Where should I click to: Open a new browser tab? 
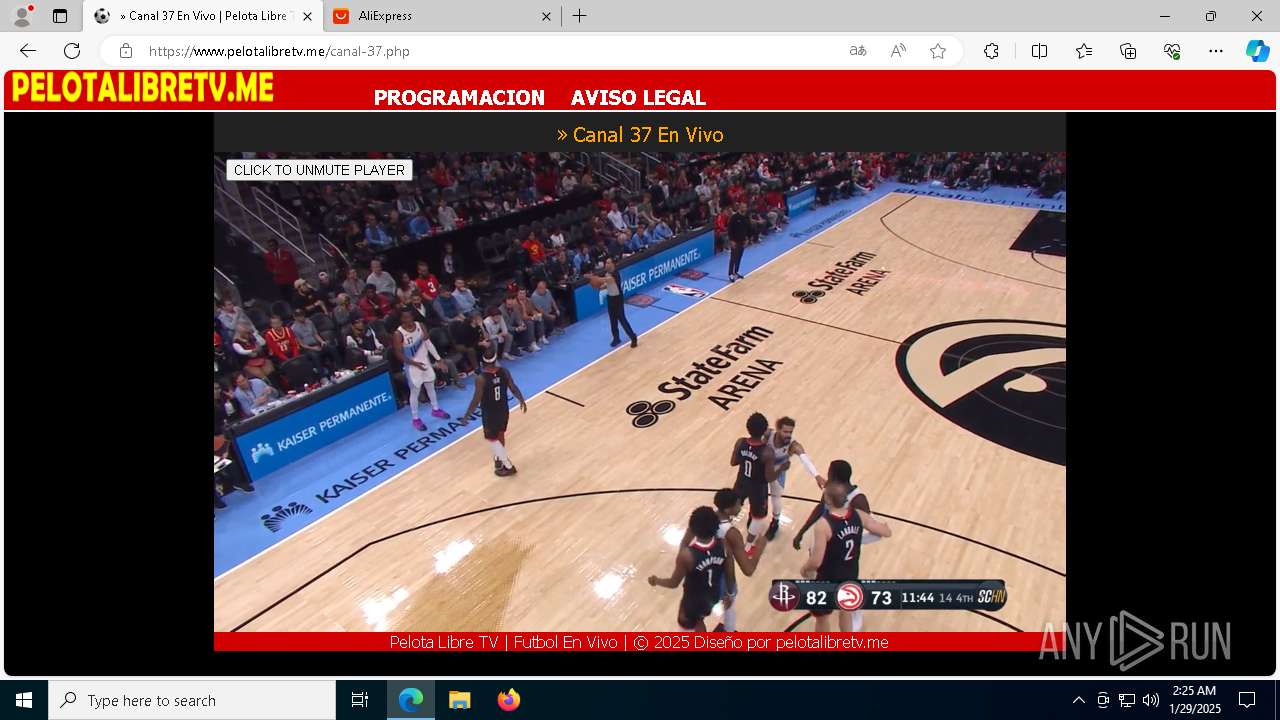tap(580, 16)
